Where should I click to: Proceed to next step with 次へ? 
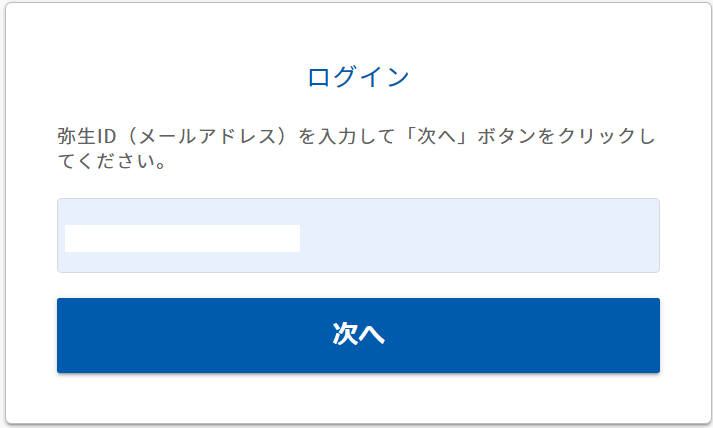358,335
